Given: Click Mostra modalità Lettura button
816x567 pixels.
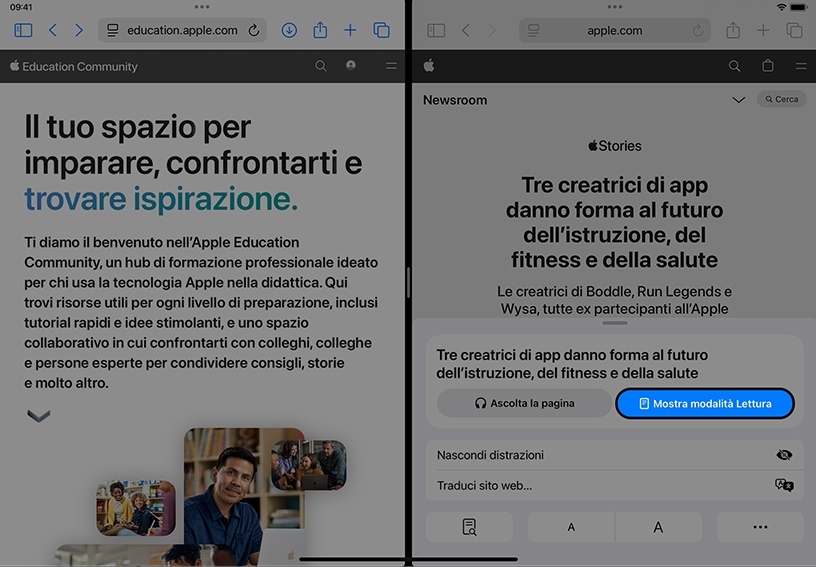Looking at the screenshot, I should coord(705,403).
